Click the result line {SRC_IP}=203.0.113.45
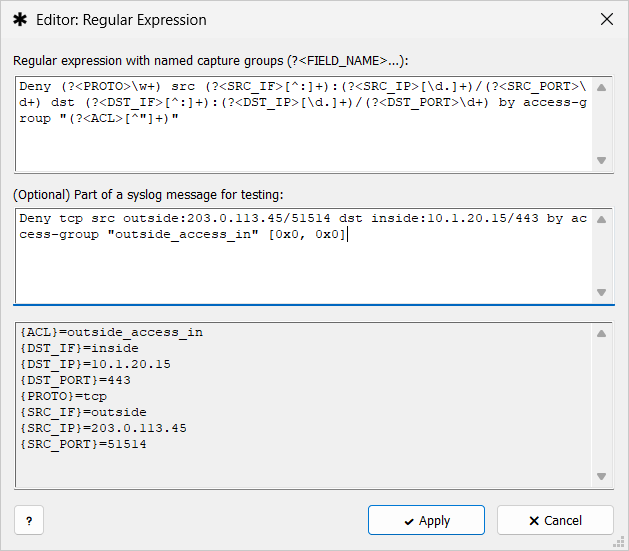The width and height of the screenshot is (629, 551). pos(103,428)
